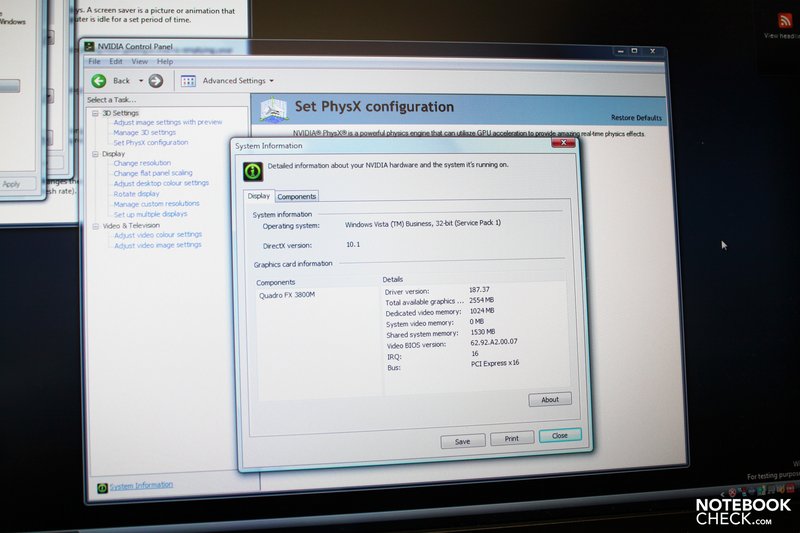
Task: Select Change resolution
Action: (x=142, y=163)
